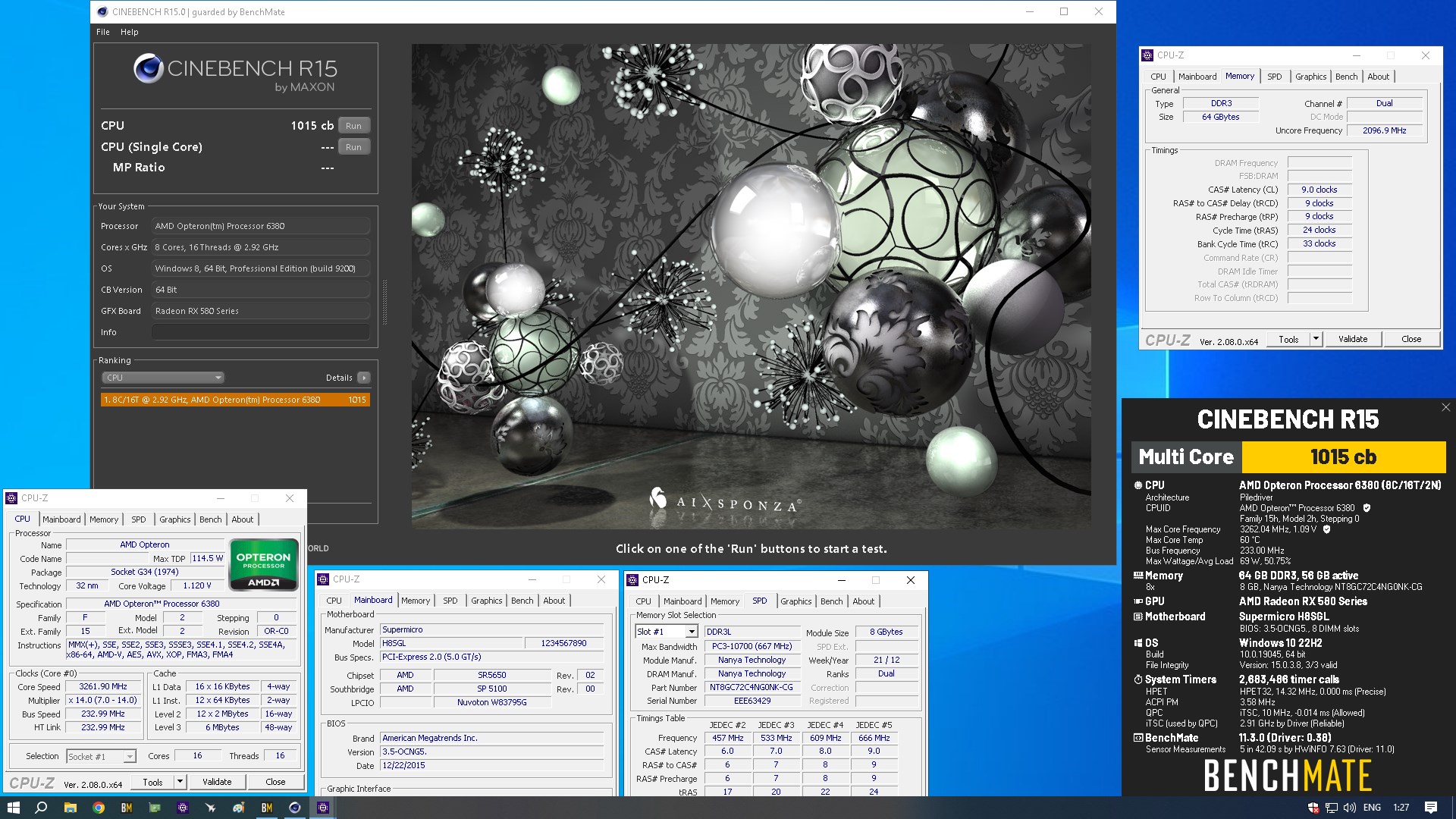
Task: Click the 'American Megatrends Inc.' BIOS Brand value
Action: [x=491, y=738]
